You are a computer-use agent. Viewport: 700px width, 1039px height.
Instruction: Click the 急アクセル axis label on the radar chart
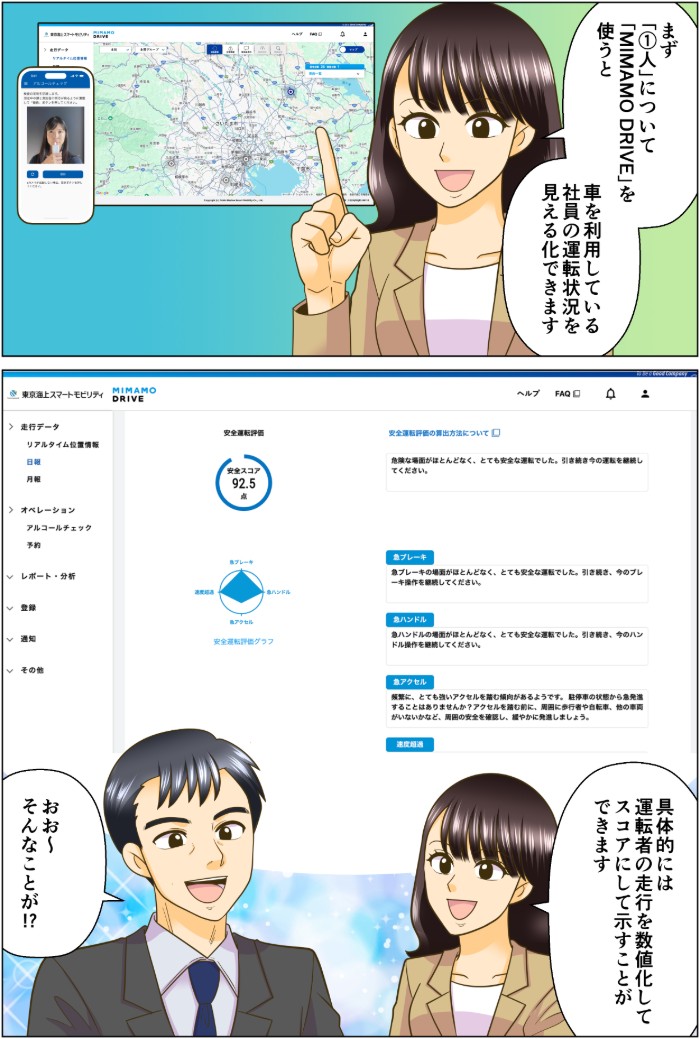(x=241, y=622)
